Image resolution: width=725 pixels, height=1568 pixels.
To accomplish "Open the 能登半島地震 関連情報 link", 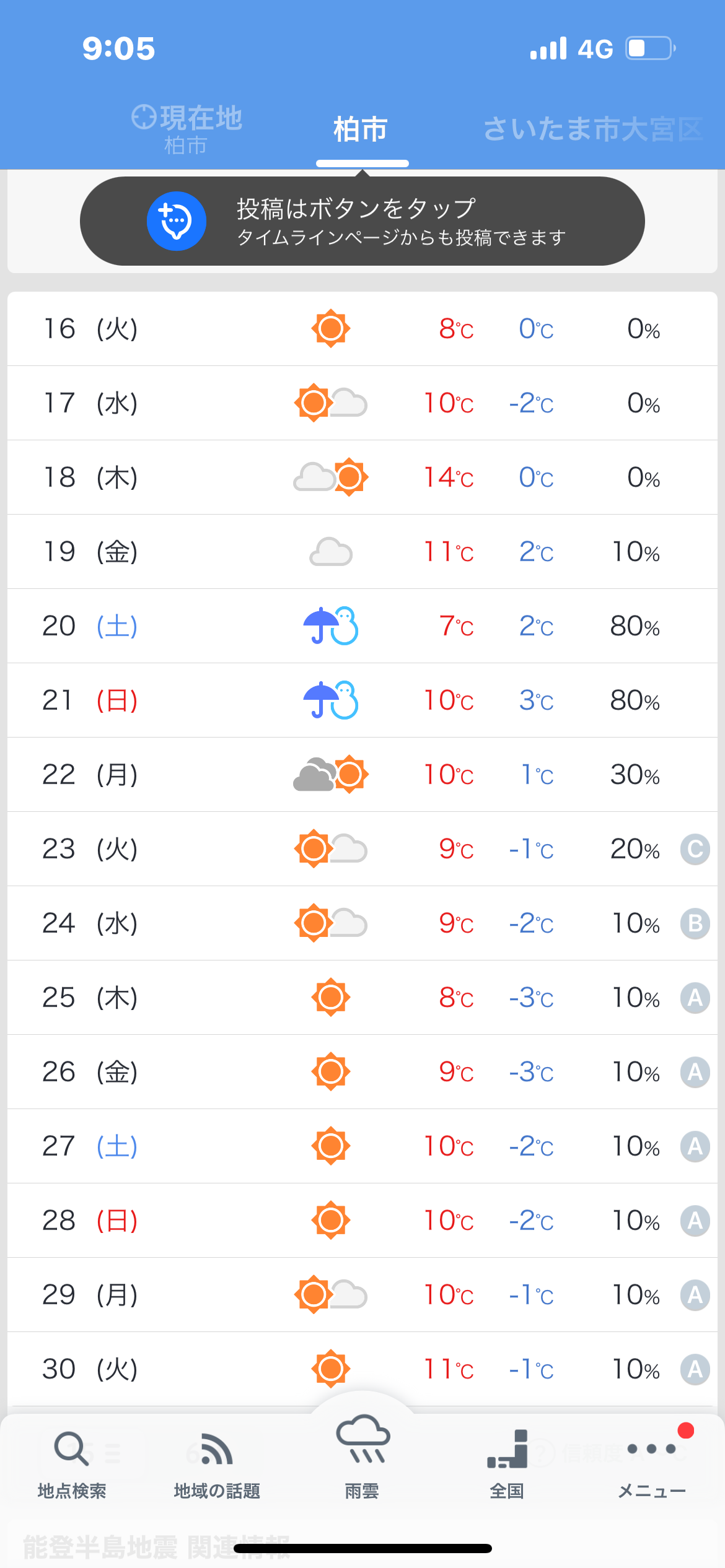I will 124,1547.
